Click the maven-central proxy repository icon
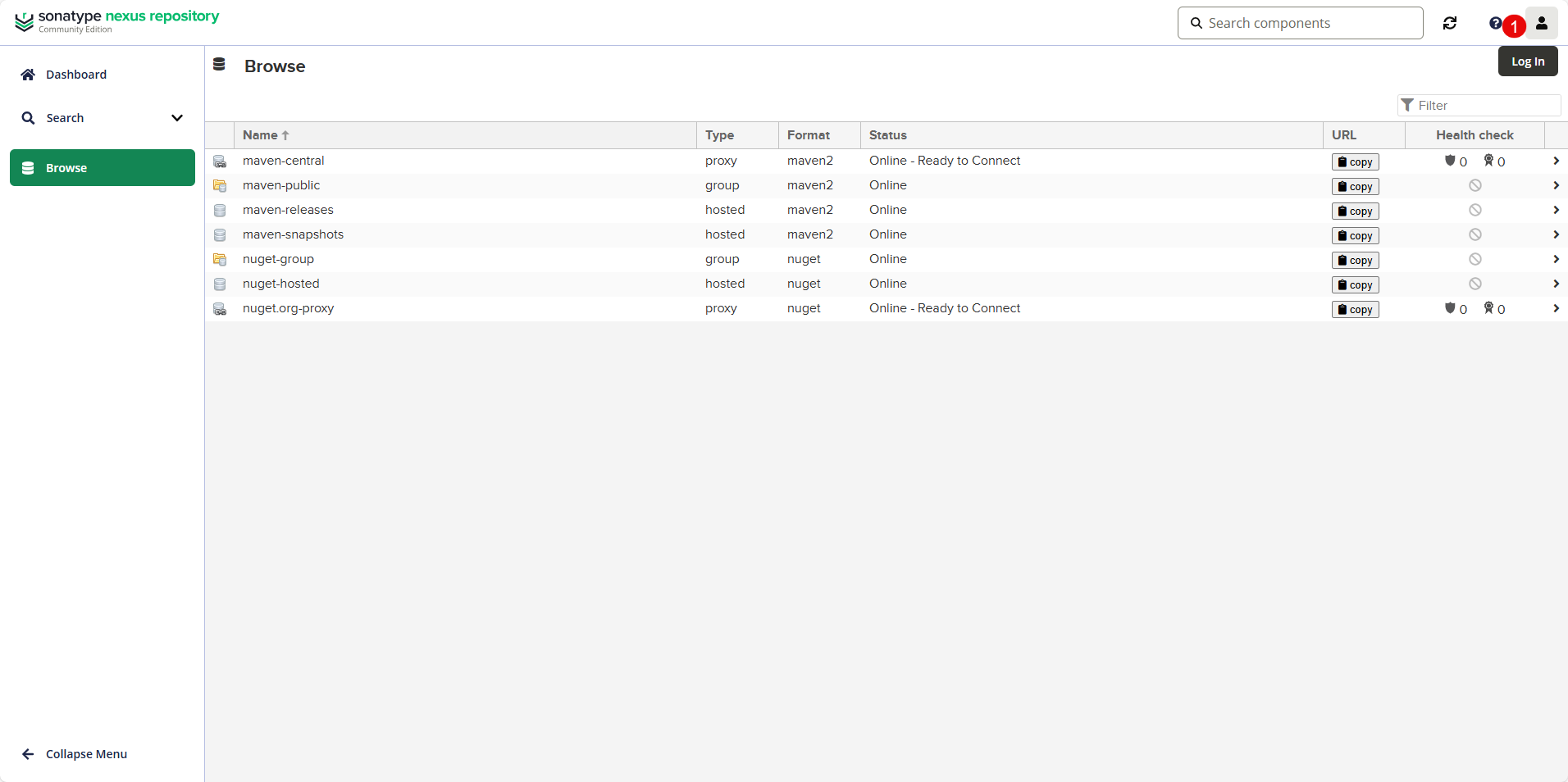 tap(220, 161)
